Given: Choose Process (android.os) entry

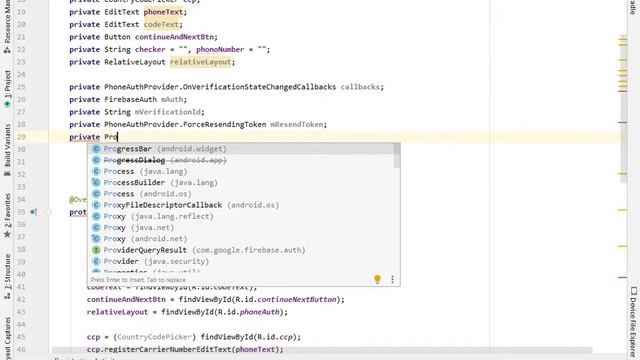Looking at the screenshot, I should click(241, 194).
